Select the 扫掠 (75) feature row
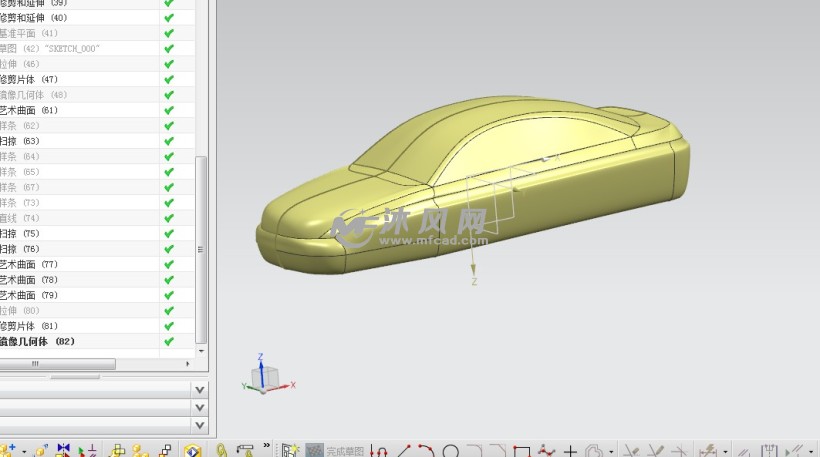This screenshot has height=457, width=820. coord(97,234)
